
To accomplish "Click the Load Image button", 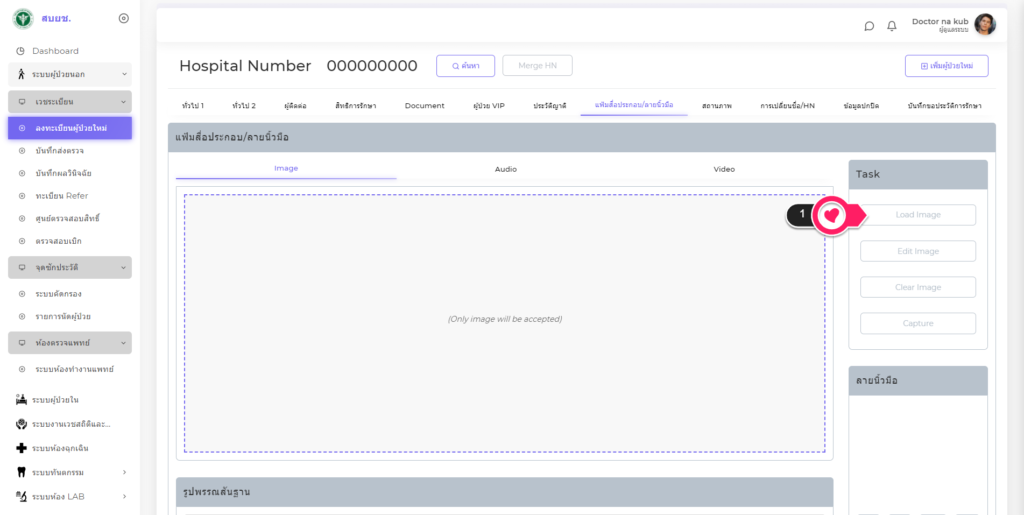I will point(917,215).
